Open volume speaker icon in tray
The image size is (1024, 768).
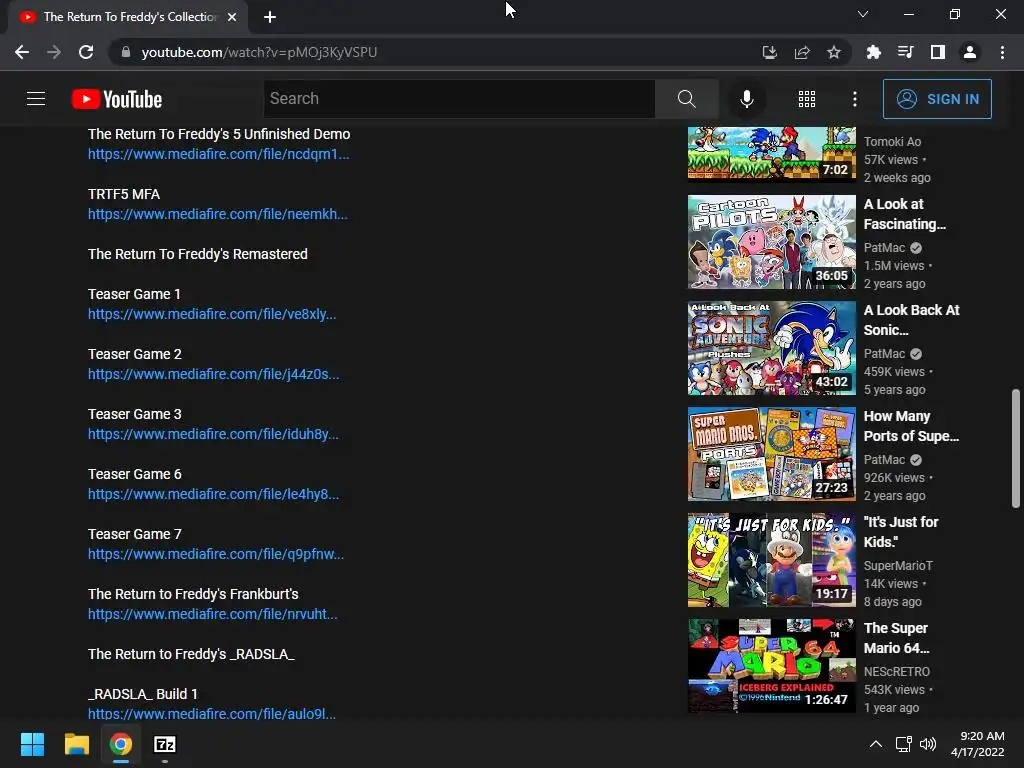pyautogui.click(x=927, y=744)
